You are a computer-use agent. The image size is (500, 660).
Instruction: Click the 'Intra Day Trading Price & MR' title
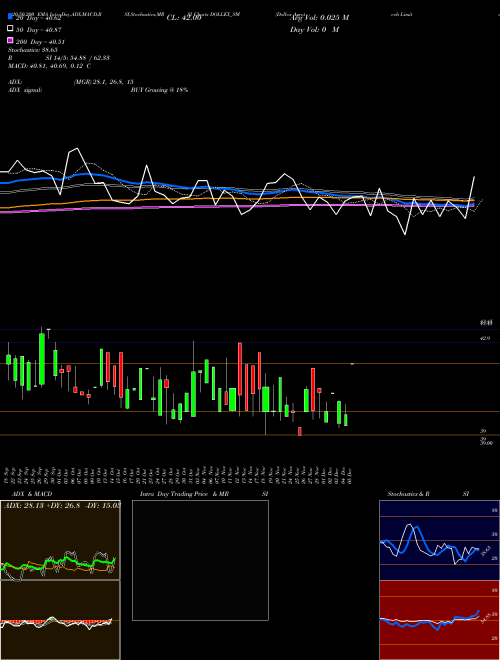point(184,494)
